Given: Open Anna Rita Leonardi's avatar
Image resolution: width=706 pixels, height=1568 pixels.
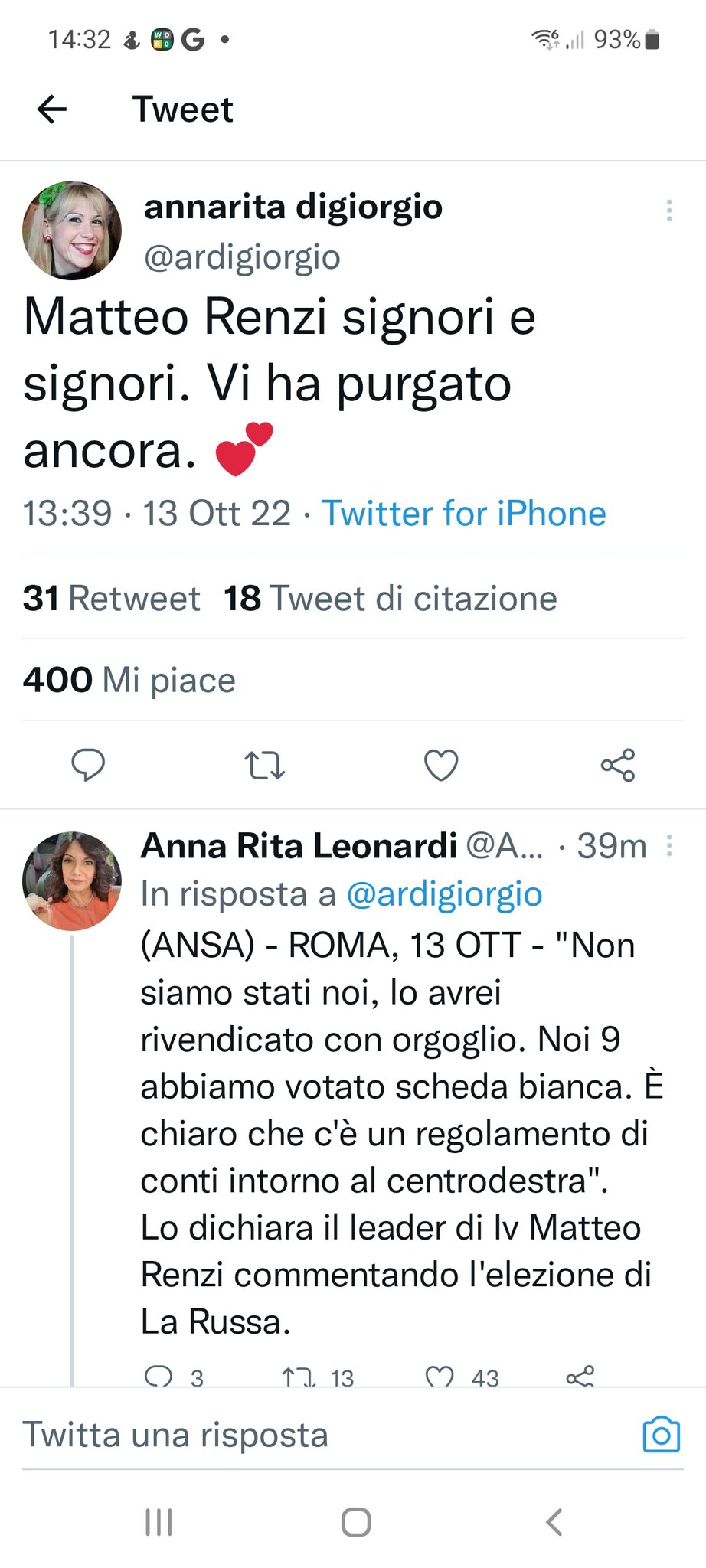Looking at the screenshot, I should pyautogui.click(x=72, y=880).
